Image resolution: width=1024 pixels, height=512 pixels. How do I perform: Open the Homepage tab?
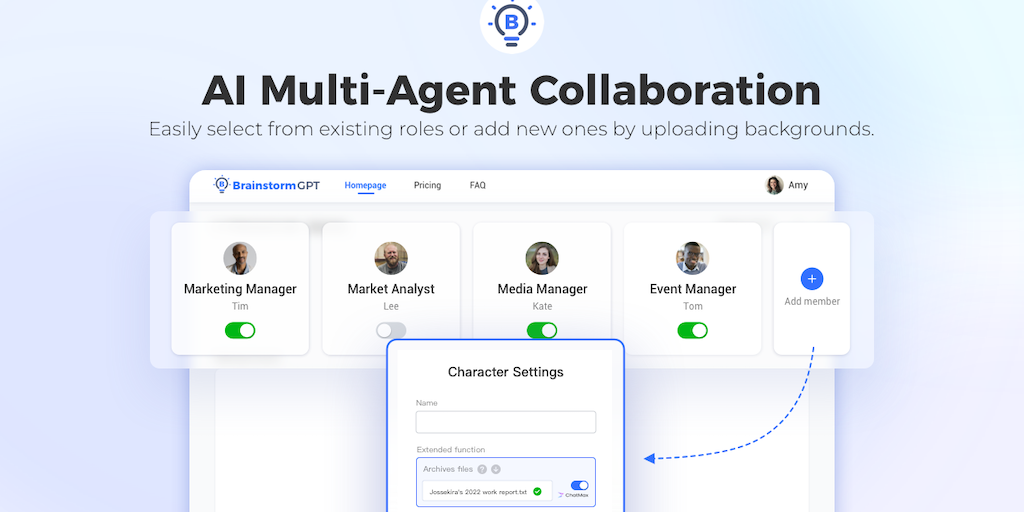point(365,185)
